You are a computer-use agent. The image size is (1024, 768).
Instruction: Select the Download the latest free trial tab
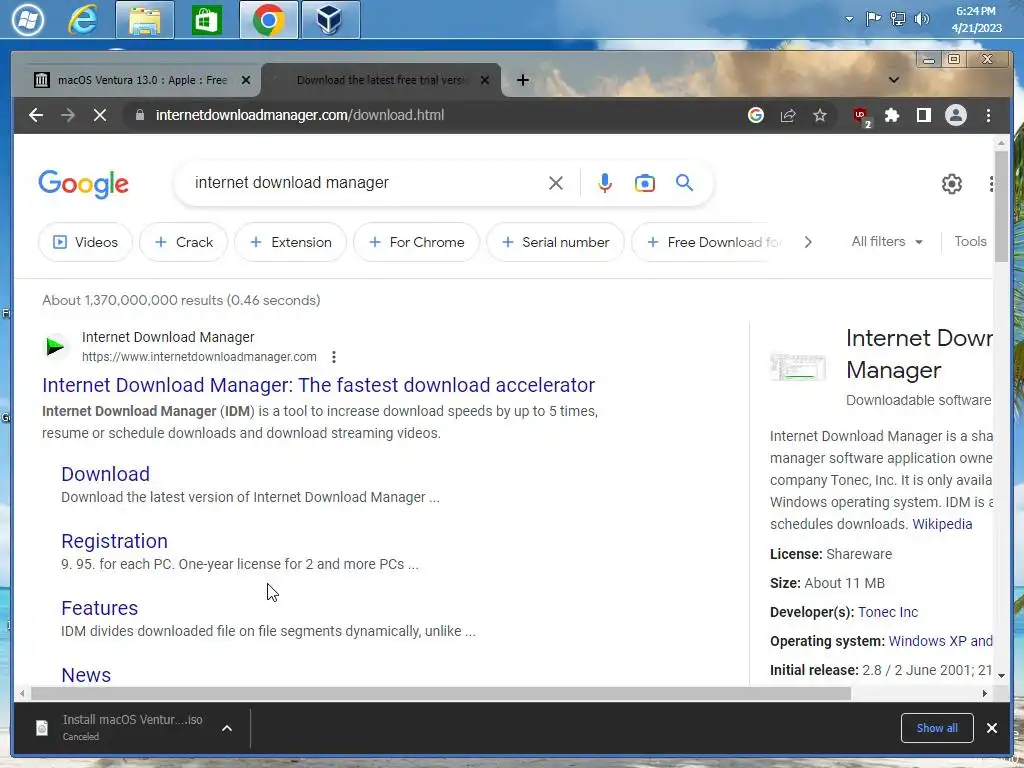pyautogui.click(x=382, y=80)
